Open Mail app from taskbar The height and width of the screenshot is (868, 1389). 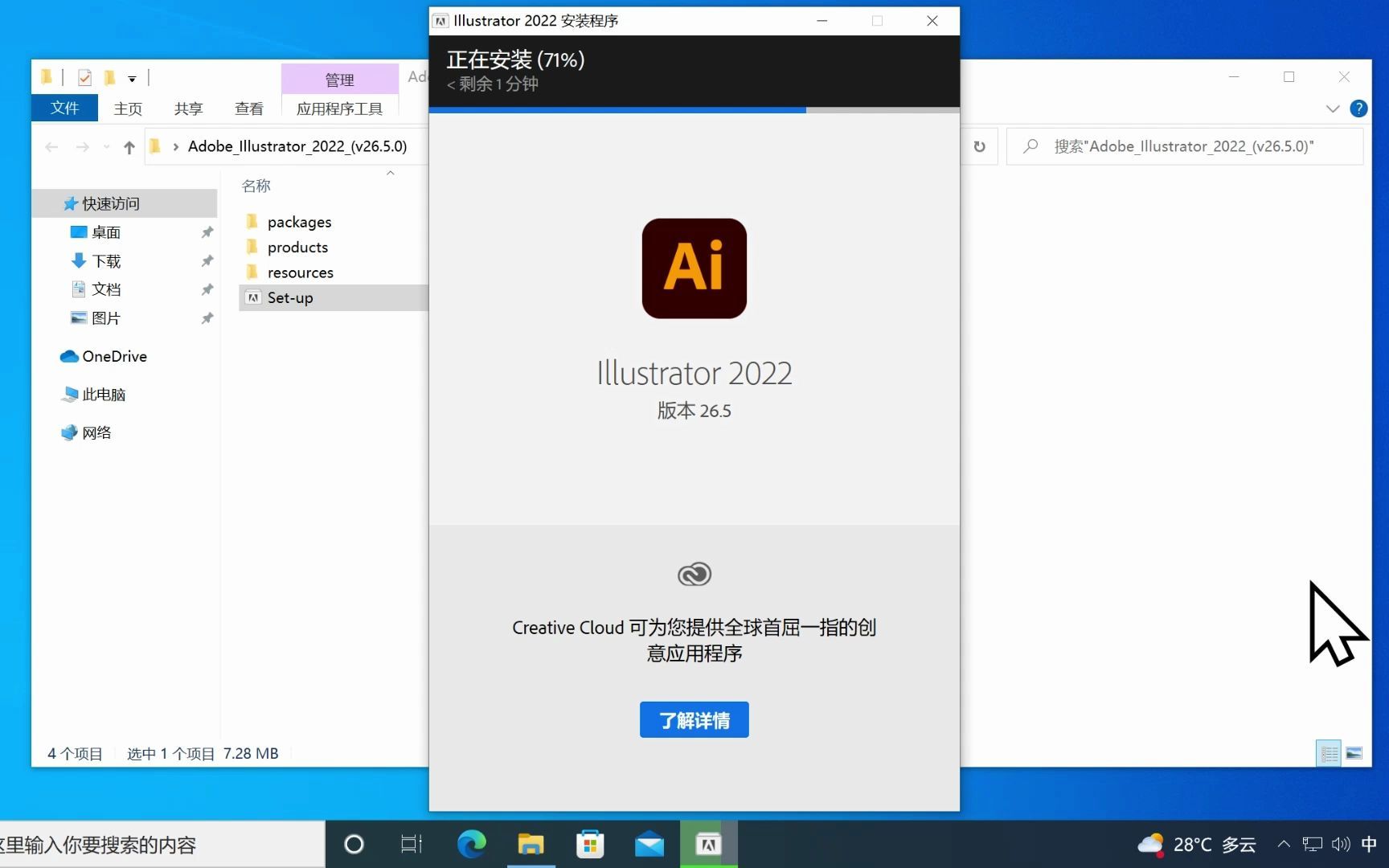[x=649, y=845]
